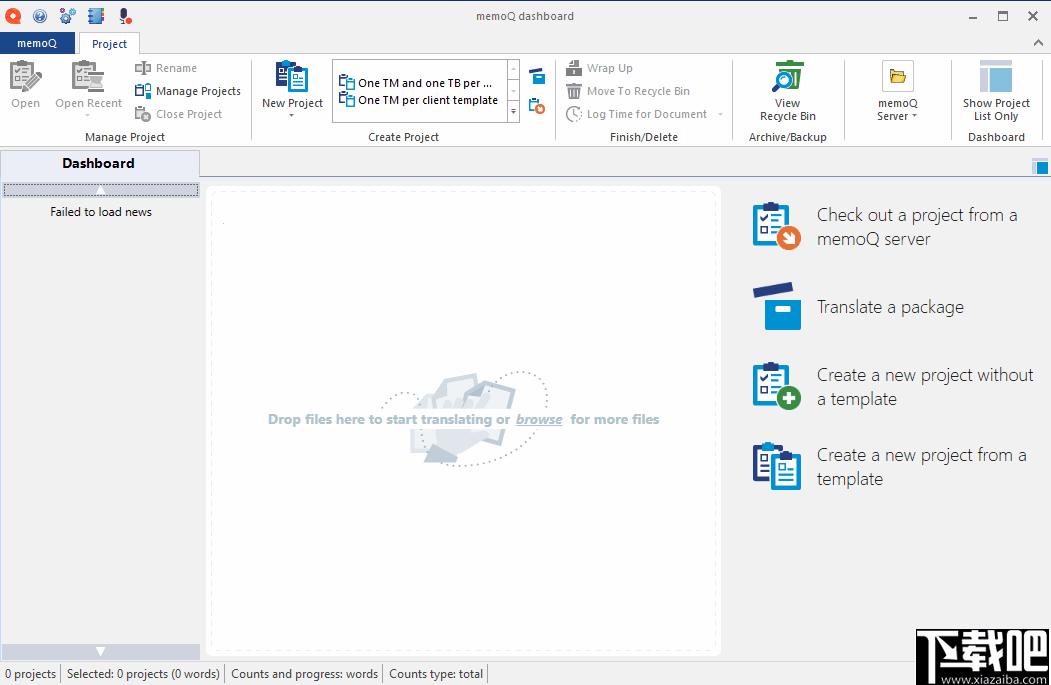1051x685 pixels.
Task: Open the help icon in quick access toolbar
Action: [40, 15]
